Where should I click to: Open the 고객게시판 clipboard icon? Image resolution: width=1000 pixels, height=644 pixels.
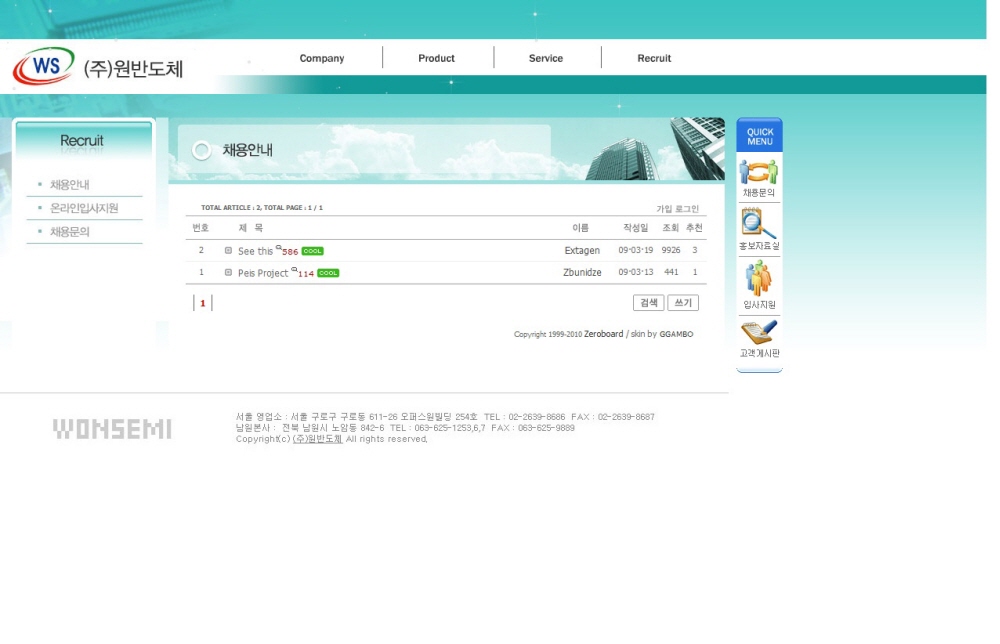[x=758, y=332]
